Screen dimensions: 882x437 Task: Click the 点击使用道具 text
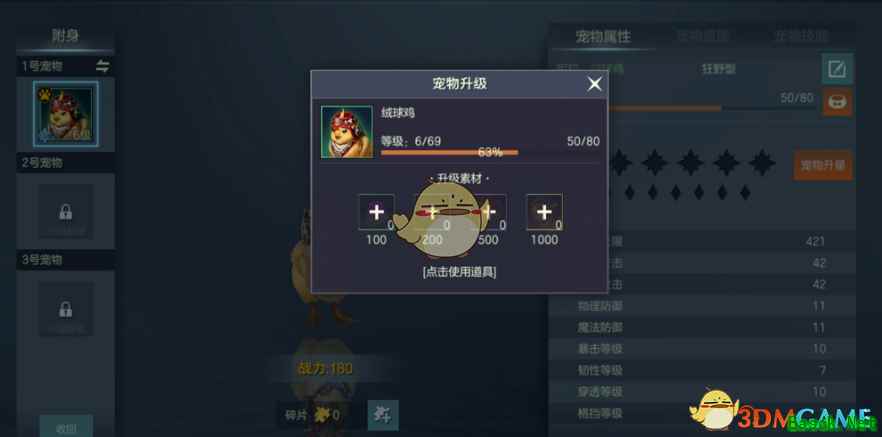(x=459, y=272)
